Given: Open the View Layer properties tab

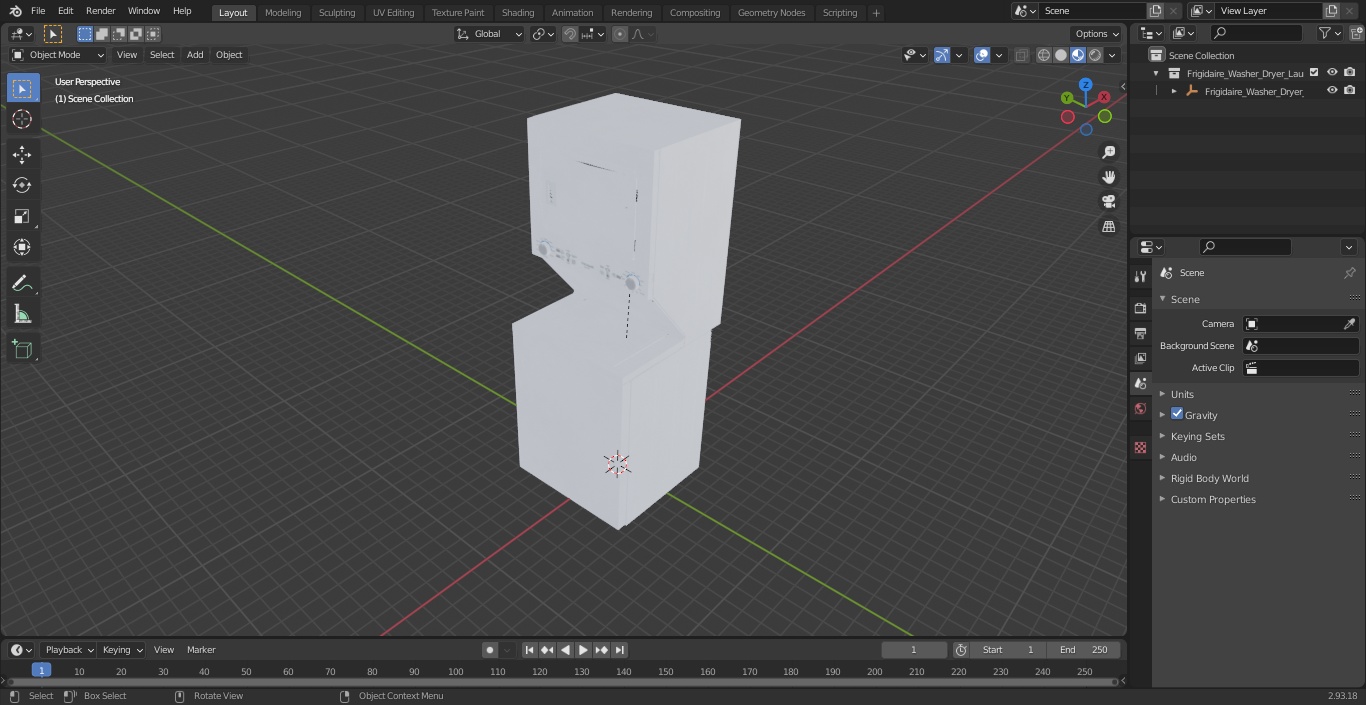Looking at the screenshot, I should click(x=1140, y=358).
